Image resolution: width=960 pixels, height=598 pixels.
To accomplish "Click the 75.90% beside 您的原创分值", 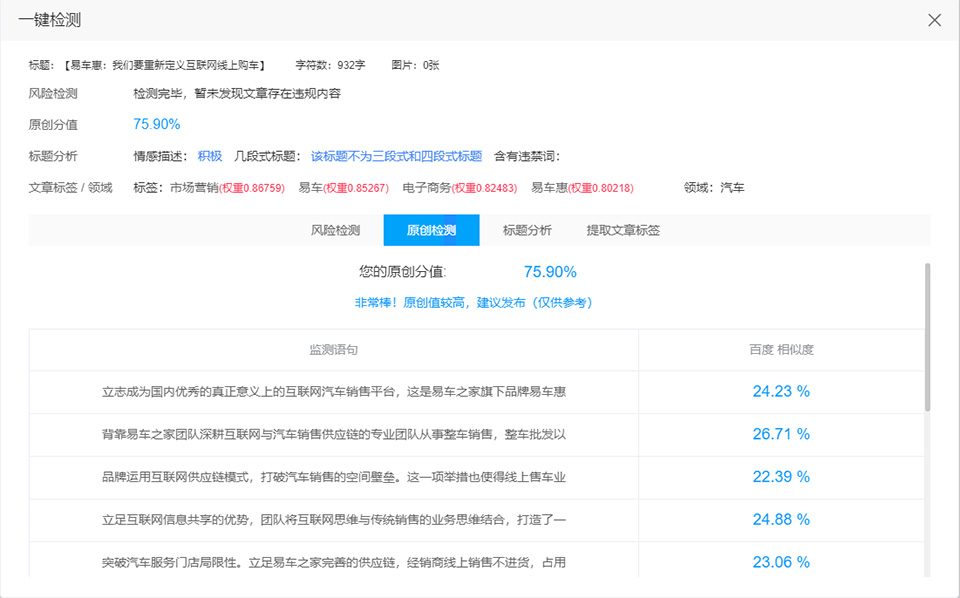I will [550, 272].
